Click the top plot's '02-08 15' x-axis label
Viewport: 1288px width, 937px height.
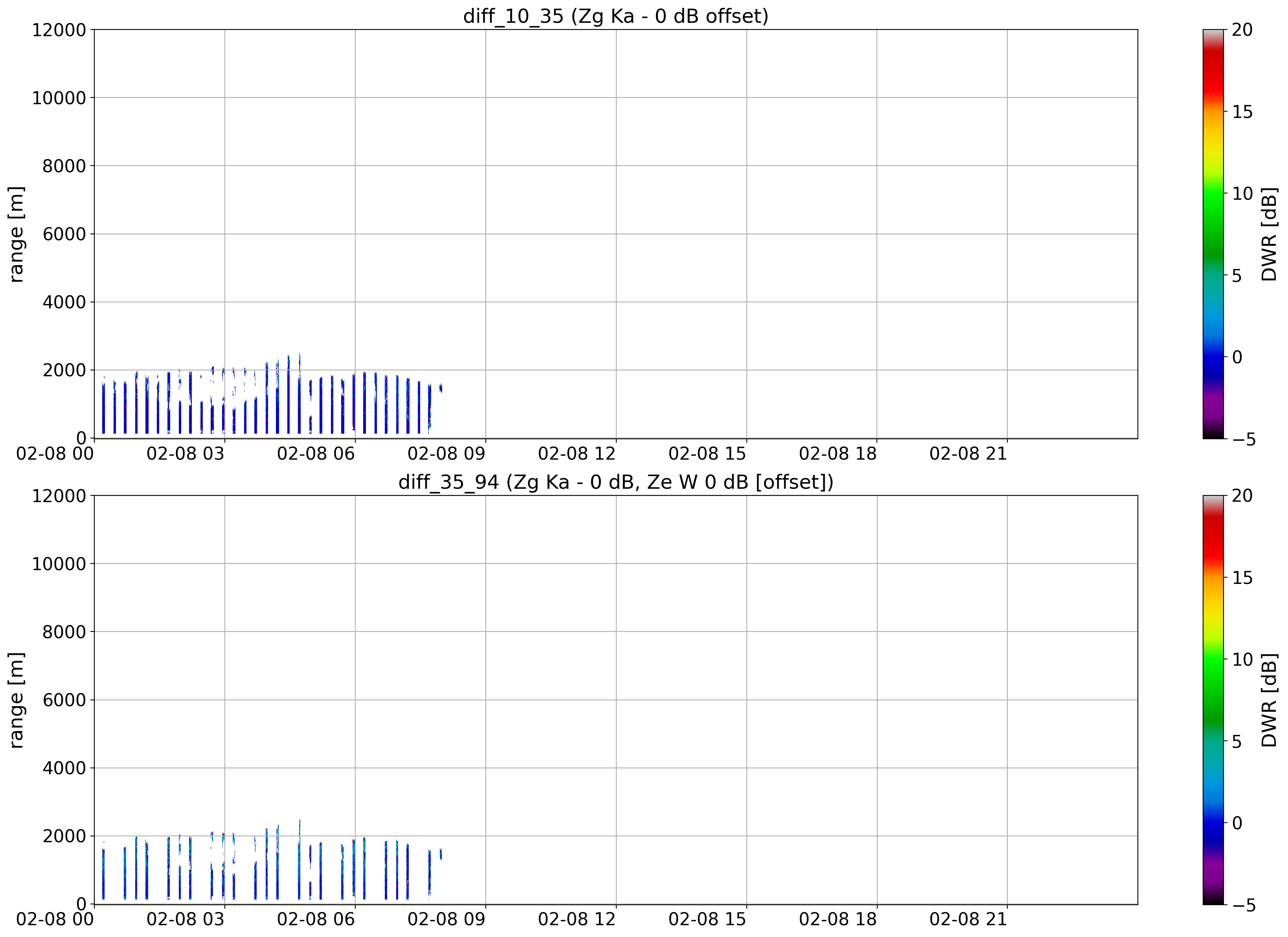click(707, 453)
